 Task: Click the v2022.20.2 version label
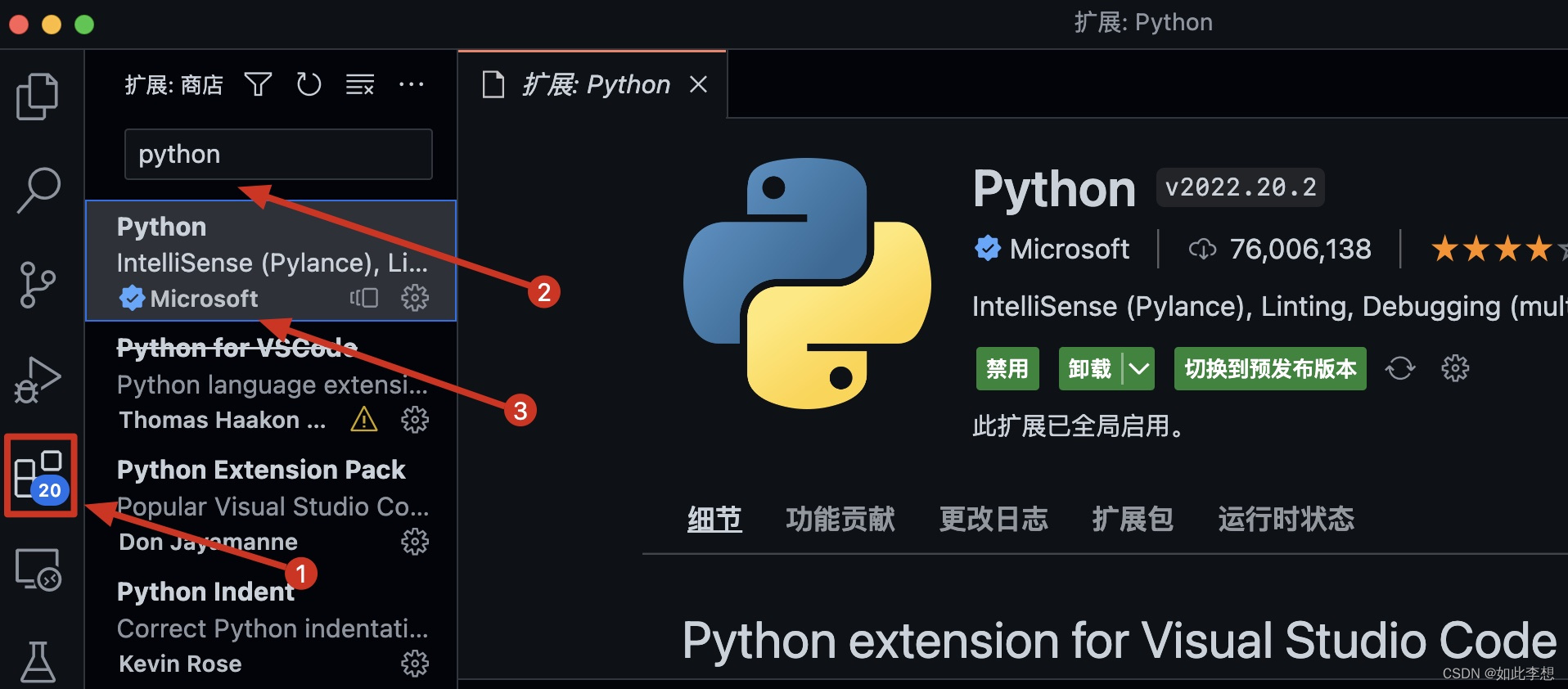[x=1241, y=187]
